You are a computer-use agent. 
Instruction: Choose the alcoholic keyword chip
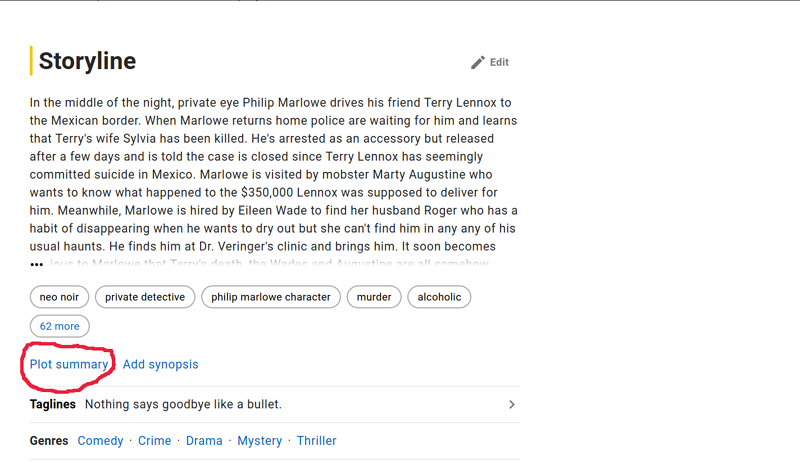439,297
